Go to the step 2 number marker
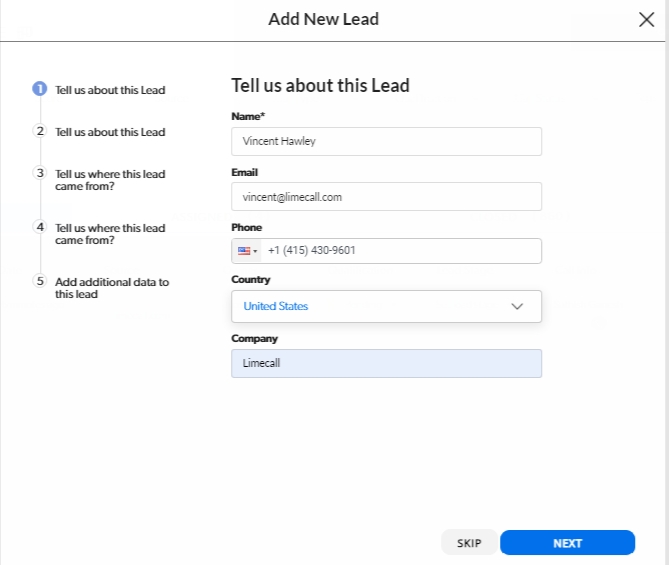 tap(40, 131)
